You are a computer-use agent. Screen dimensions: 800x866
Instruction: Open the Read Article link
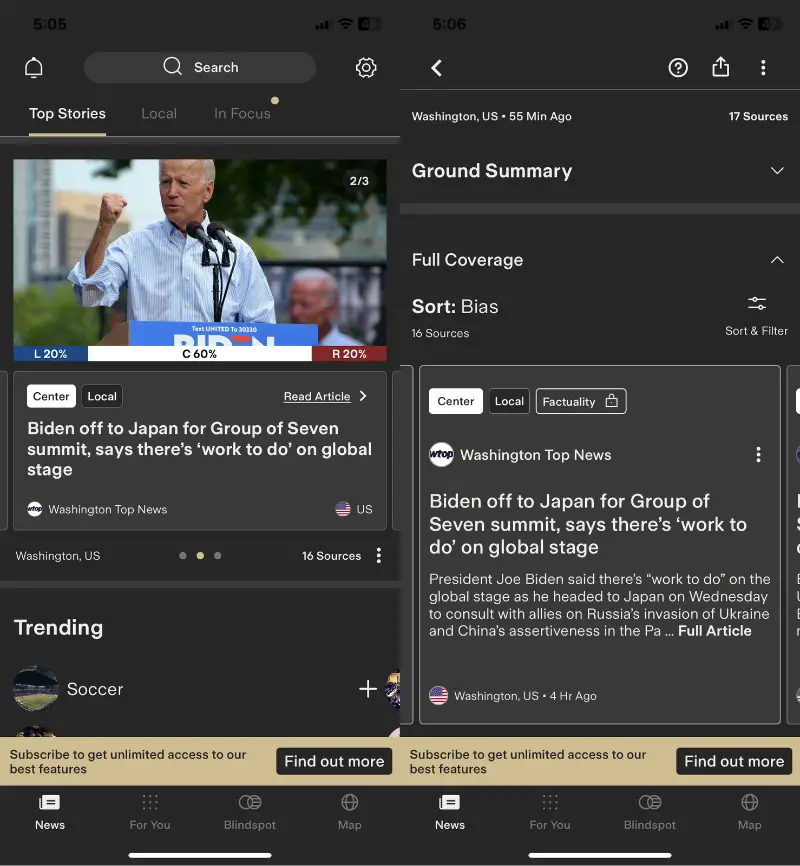point(317,397)
